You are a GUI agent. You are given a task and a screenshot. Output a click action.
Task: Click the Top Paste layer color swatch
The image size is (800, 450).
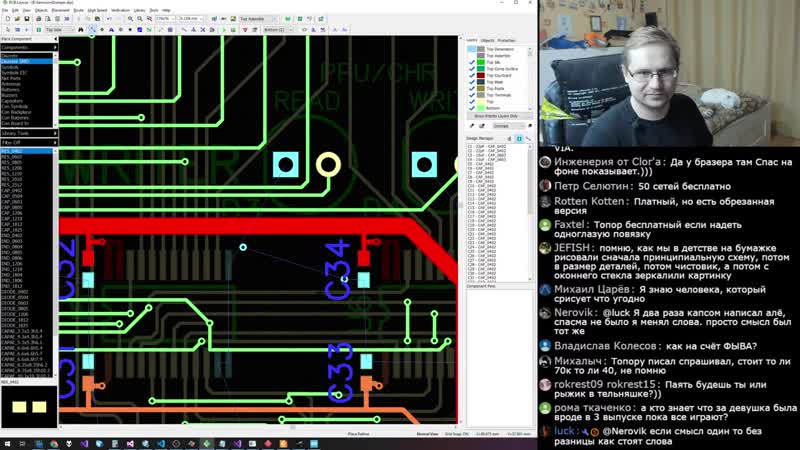click(x=480, y=88)
